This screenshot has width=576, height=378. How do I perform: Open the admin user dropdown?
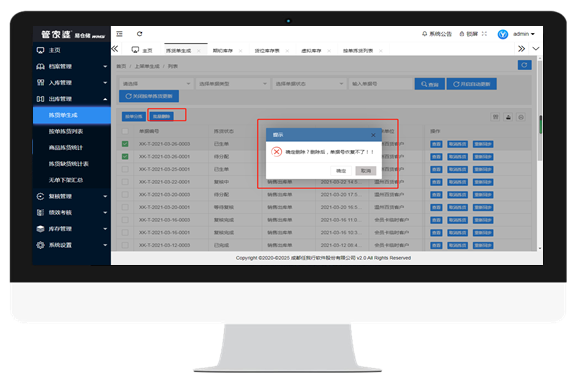pos(524,34)
